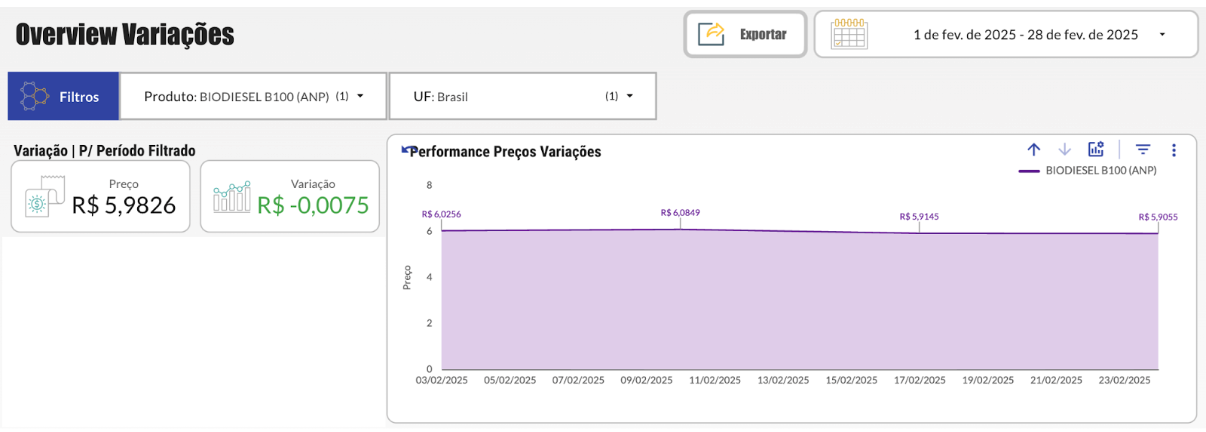Click the Filtros button label
Screen dimensions: 1206x432
pos(79,97)
